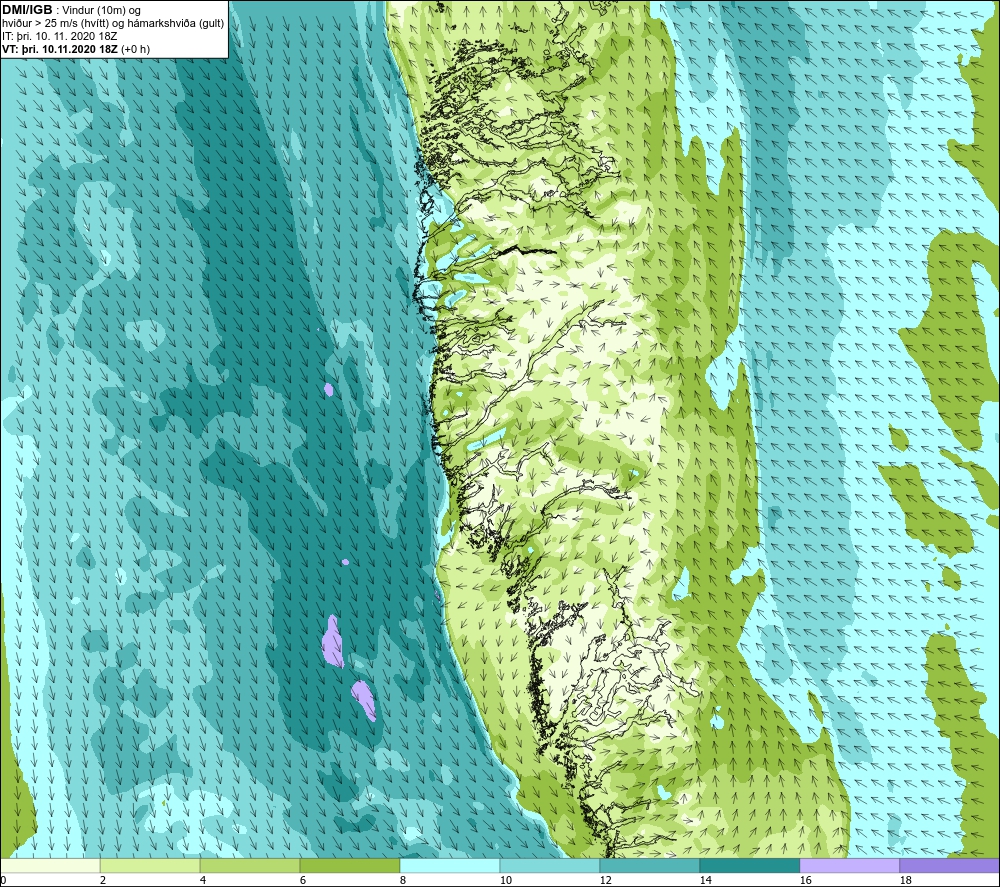This screenshot has height=887, width=1000.
Task: Click the 'DMI/IGB' title text
Action: [x=27, y=10]
